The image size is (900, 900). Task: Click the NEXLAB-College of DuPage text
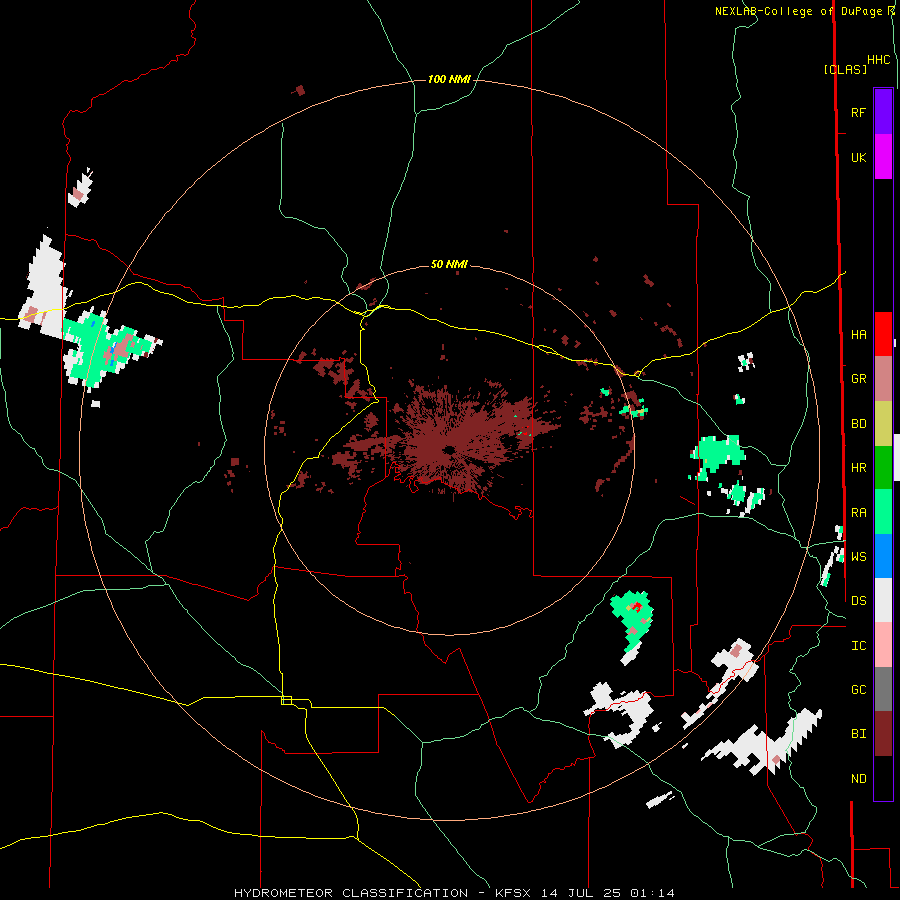(x=798, y=11)
